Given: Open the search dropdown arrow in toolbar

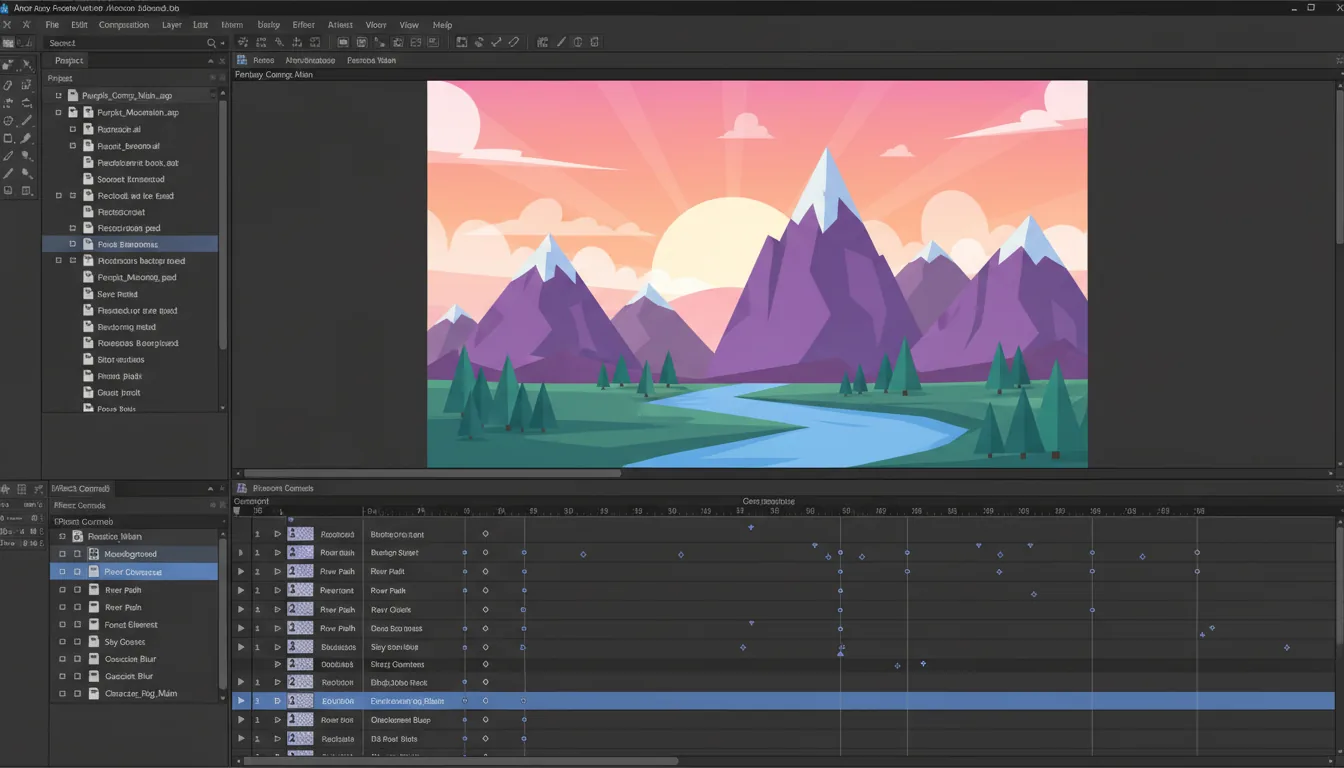Looking at the screenshot, I should 222,43.
